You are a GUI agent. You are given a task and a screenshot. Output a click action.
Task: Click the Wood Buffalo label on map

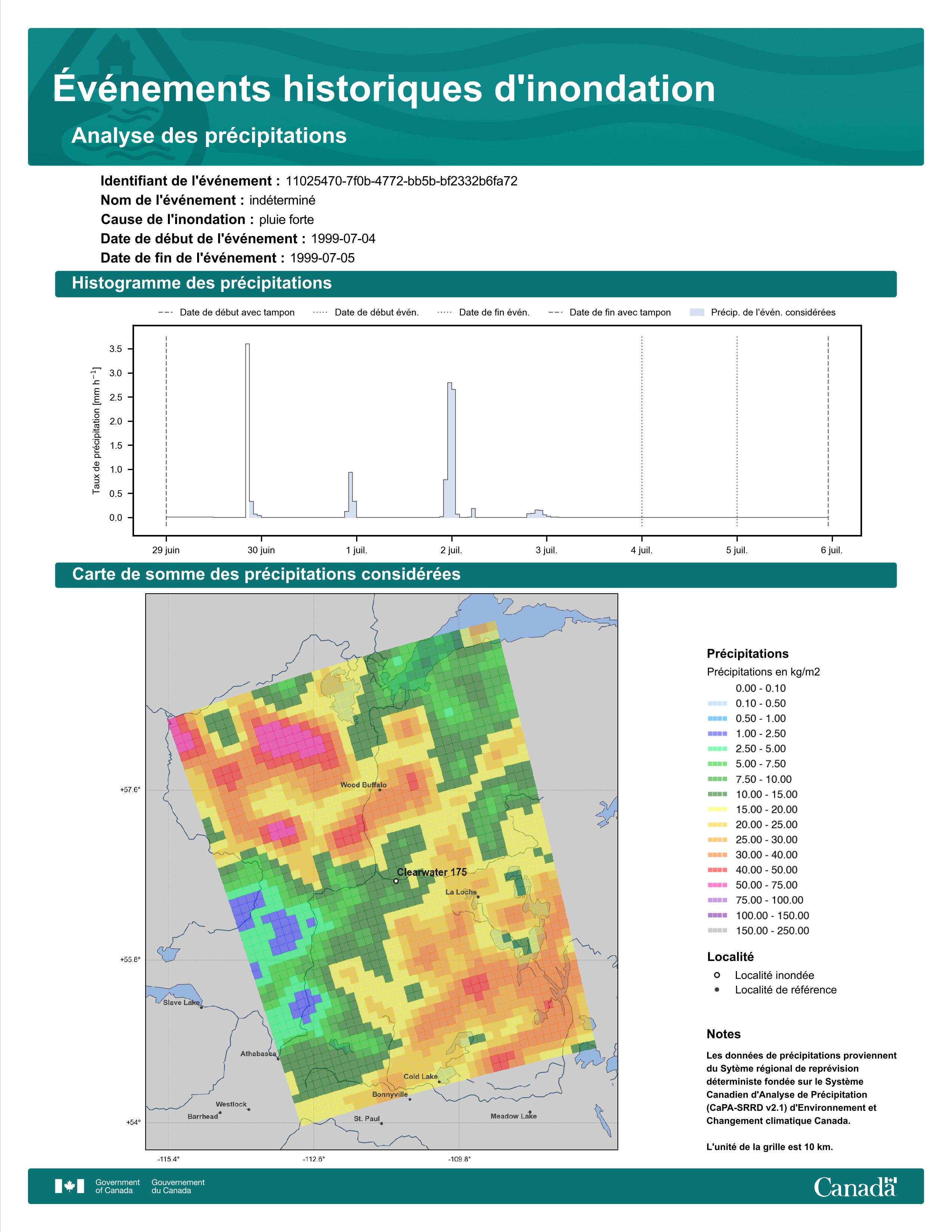point(363,785)
